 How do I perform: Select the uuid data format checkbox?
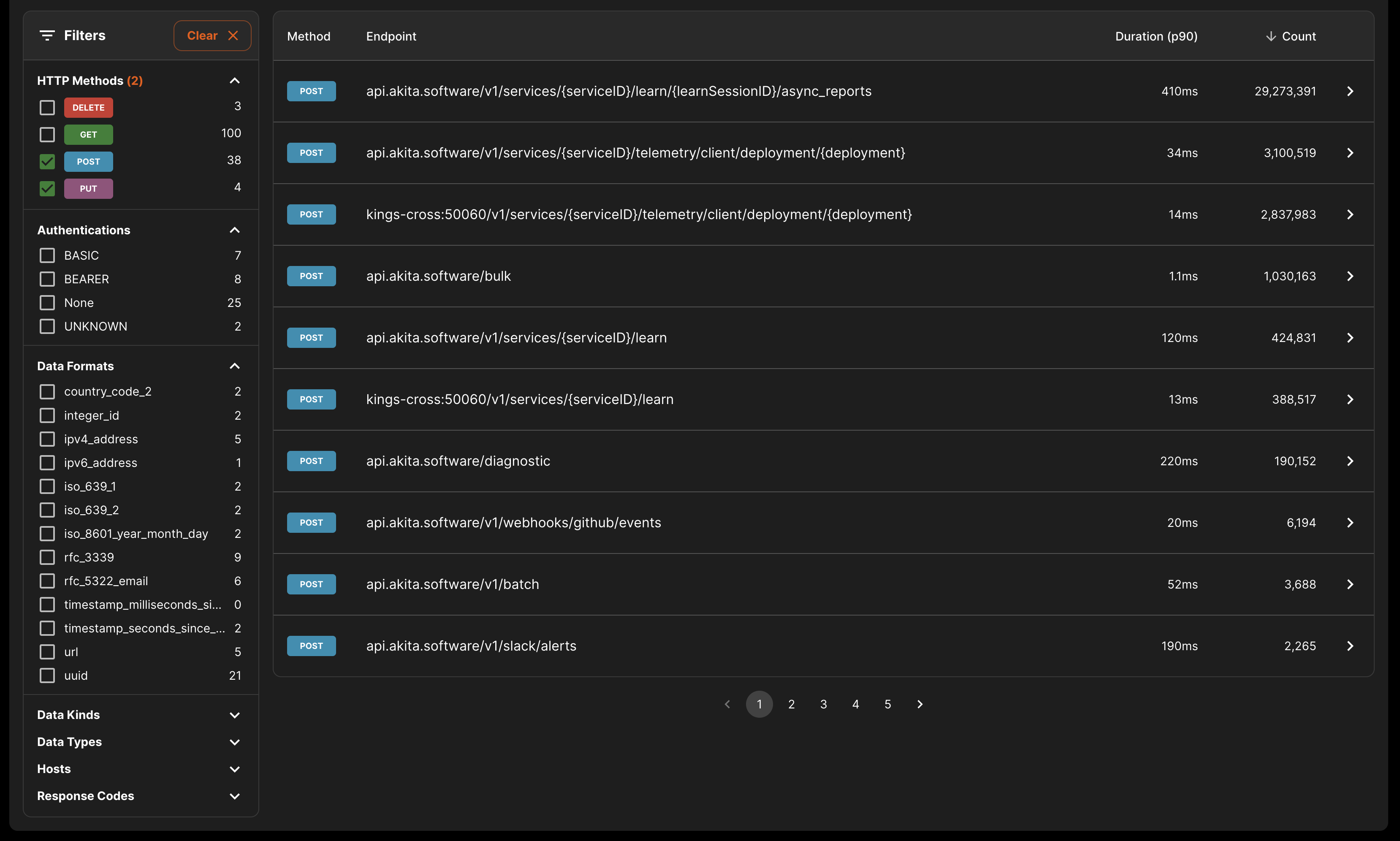tap(48, 676)
